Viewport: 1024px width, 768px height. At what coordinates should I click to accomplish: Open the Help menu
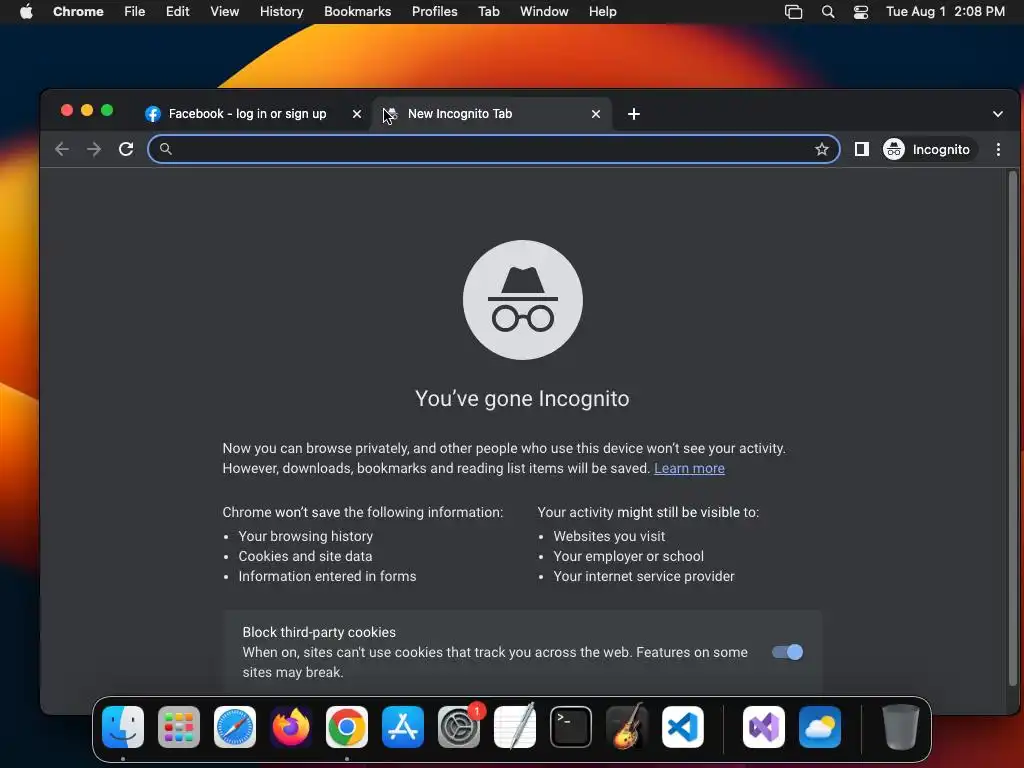click(602, 12)
